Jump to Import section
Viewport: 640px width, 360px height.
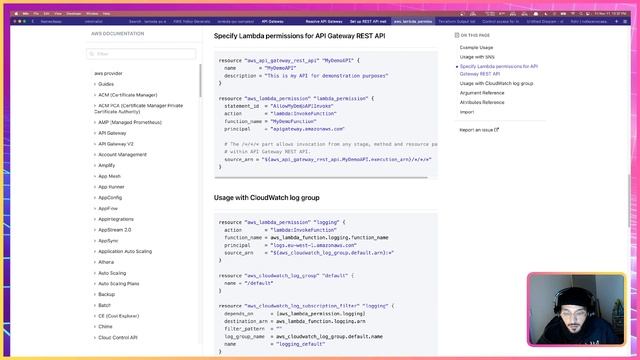(x=467, y=112)
